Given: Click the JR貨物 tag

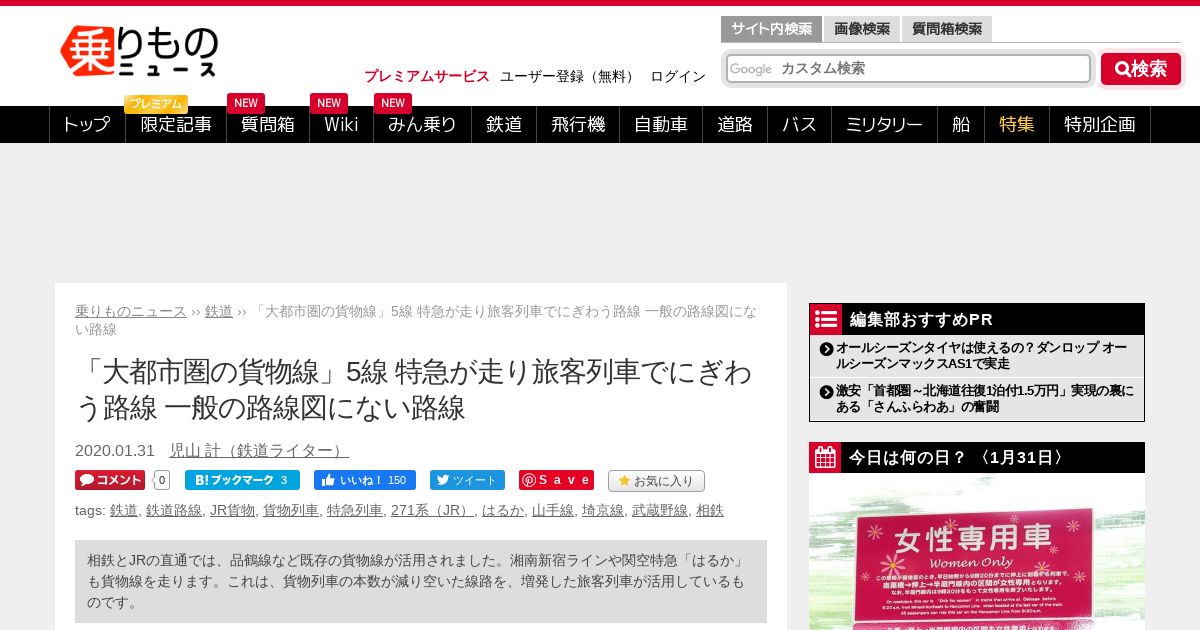Looking at the screenshot, I should pyautogui.click(x=232, y=510).
